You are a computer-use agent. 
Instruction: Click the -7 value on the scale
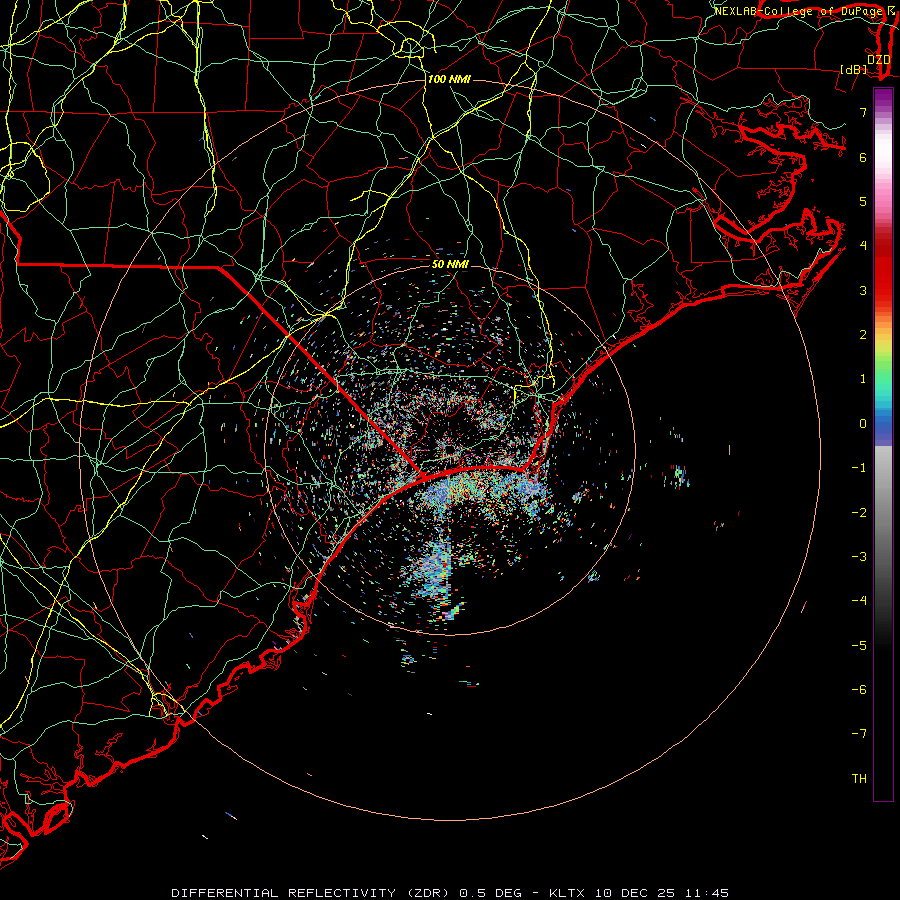(x=859, y=734)
